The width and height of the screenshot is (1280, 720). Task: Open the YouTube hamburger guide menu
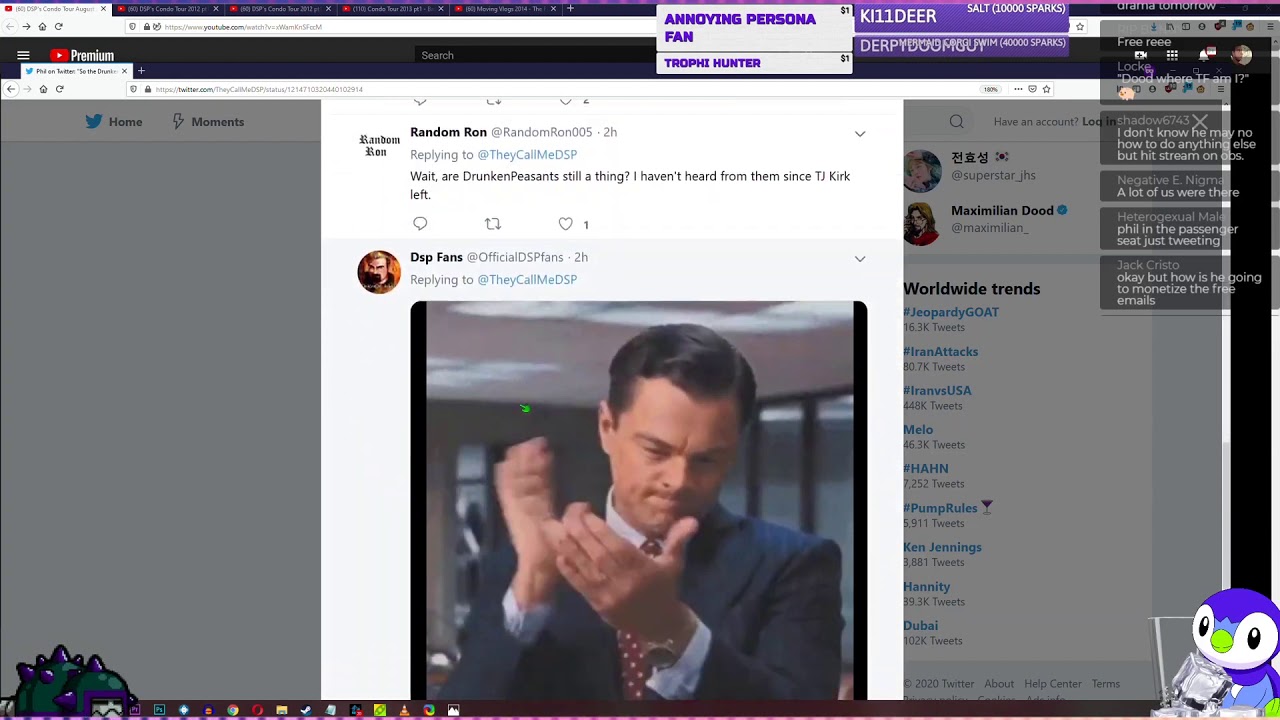(x=23, y=56)
